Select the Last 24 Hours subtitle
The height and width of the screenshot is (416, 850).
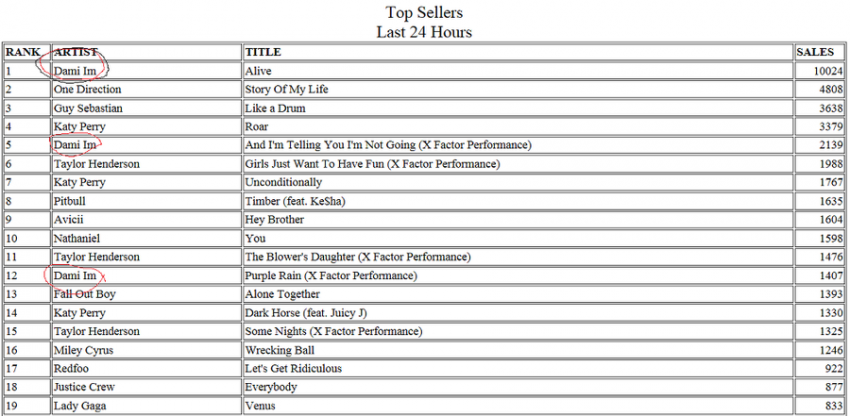[424, 32]
